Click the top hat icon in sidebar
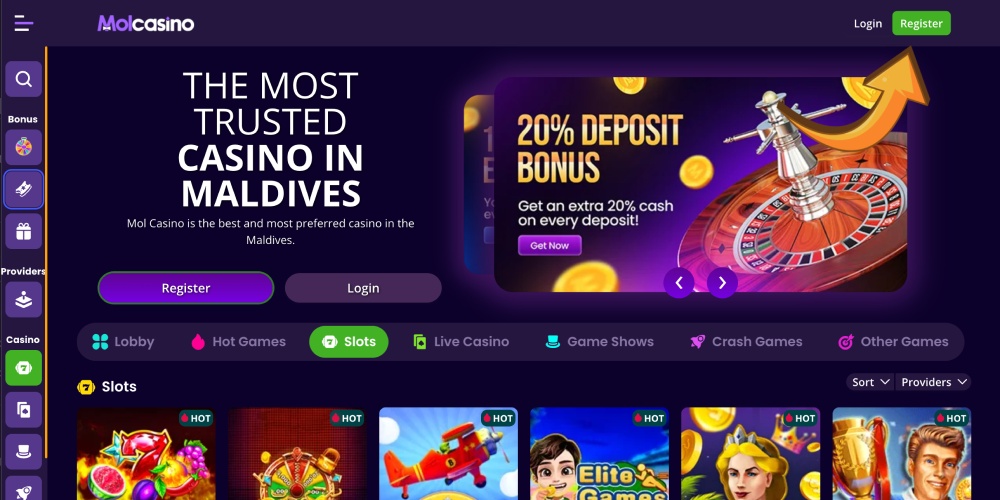Viewport: 1000px width, 500px height. click(24, 452)
